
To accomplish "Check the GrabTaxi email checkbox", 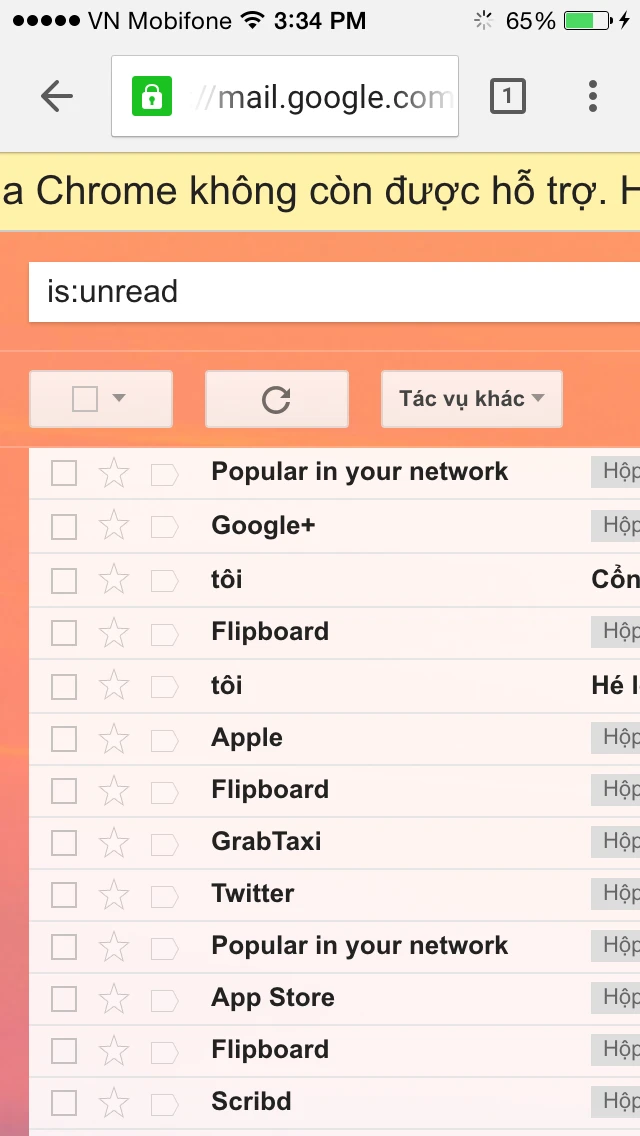I will pos(64,843).
